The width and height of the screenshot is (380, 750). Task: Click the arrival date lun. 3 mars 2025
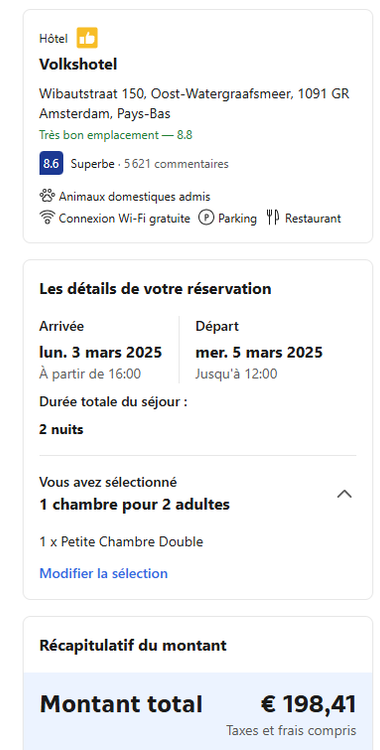[101, 353]
